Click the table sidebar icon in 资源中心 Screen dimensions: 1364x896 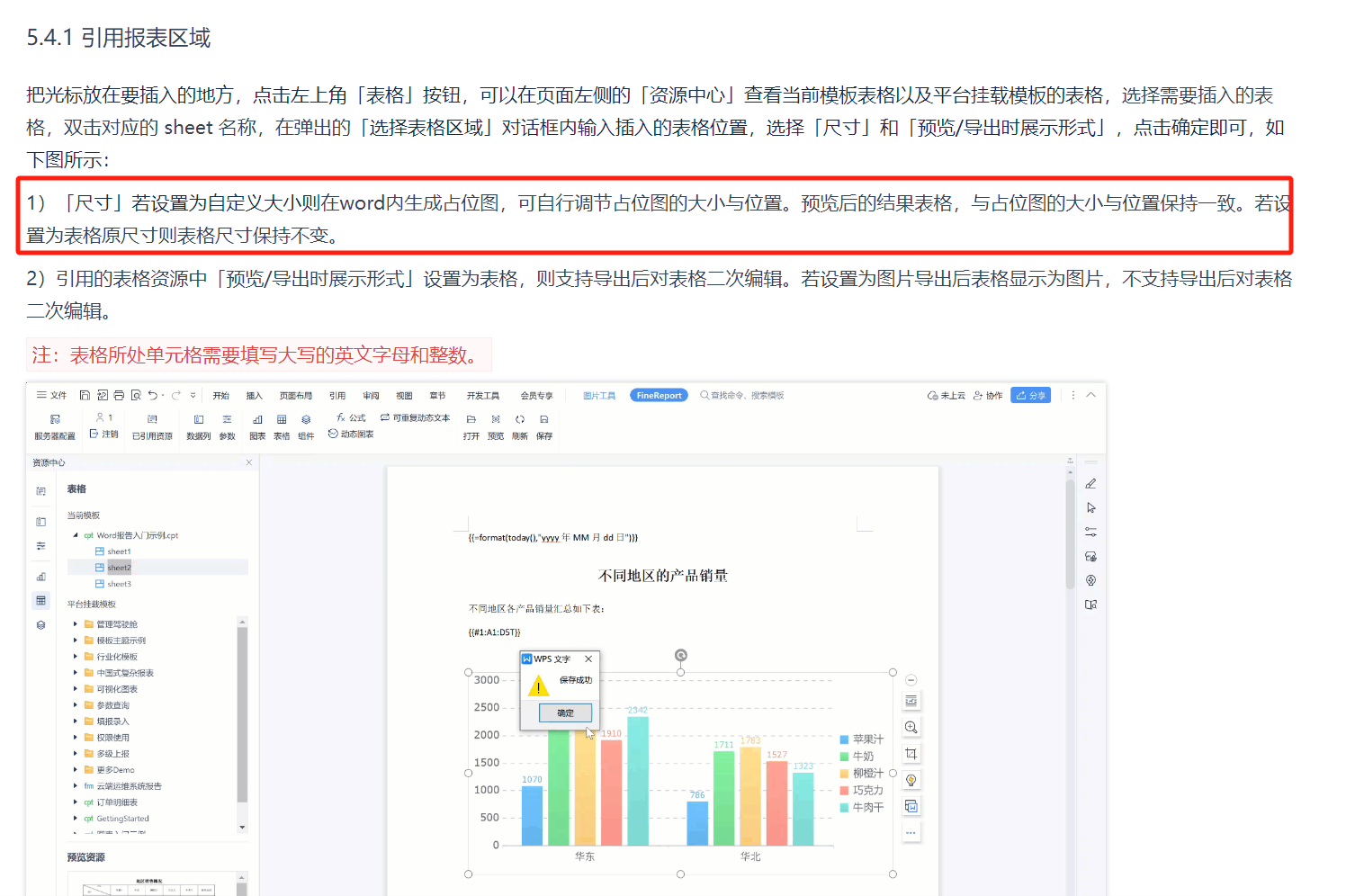coord(40,600)
